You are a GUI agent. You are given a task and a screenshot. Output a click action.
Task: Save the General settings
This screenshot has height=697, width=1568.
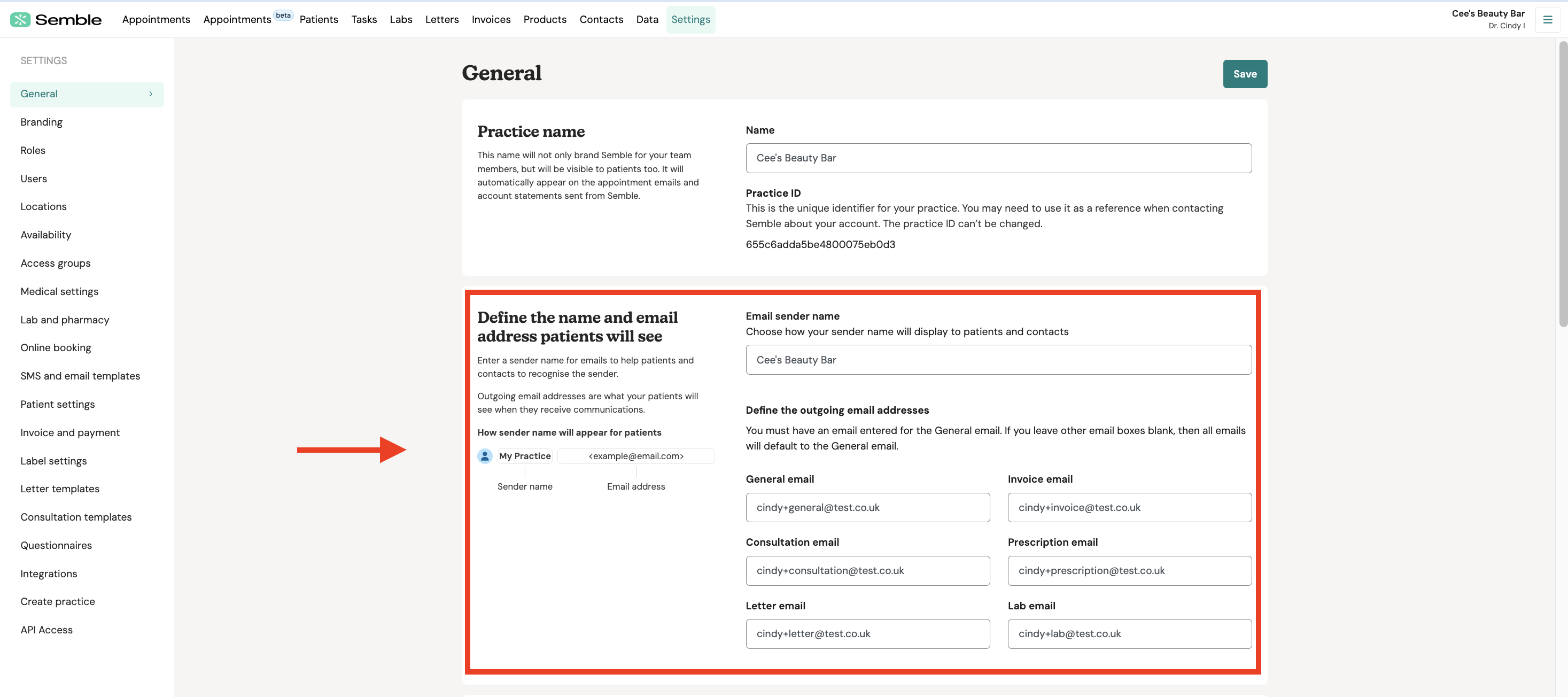1245,74
